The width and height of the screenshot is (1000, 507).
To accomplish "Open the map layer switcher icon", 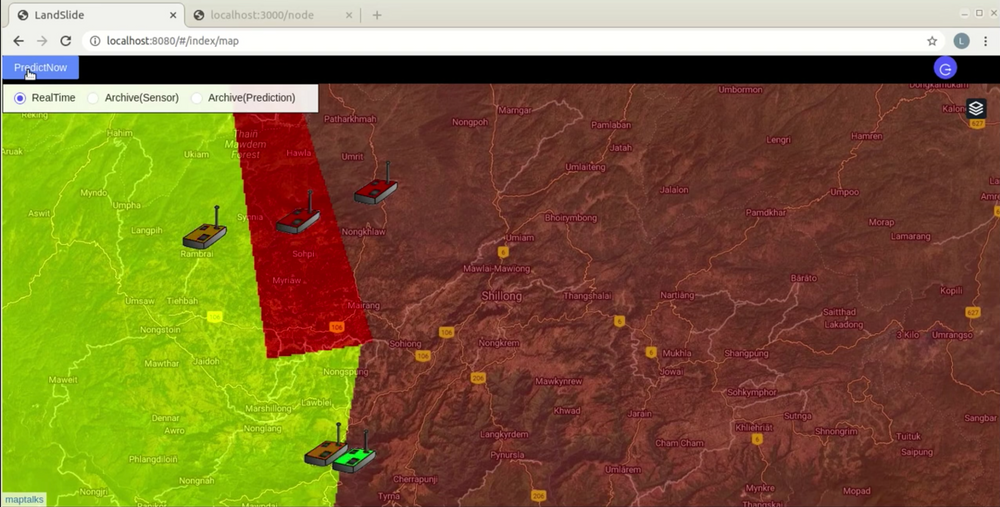I will coord(976,109).
